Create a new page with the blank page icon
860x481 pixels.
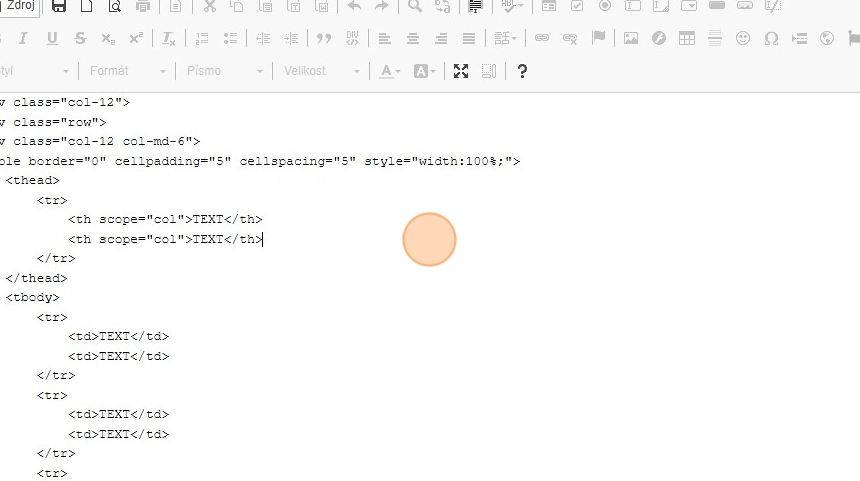(x=87, y=6)
